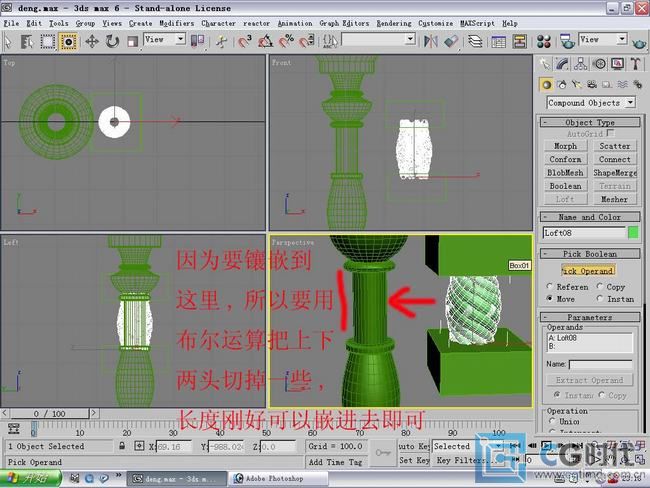Click the Scatter object type button
This screenshot has height=488, width=650.
coord(614,146)
